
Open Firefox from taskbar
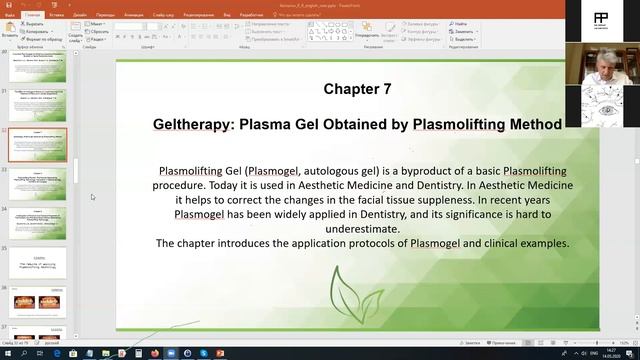click(155, 353)
